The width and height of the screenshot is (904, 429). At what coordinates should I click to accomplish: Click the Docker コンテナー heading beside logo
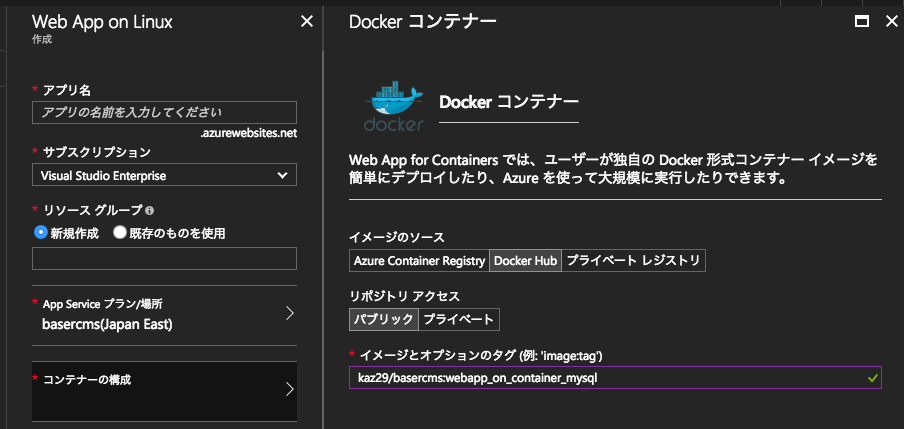point(509,102)
